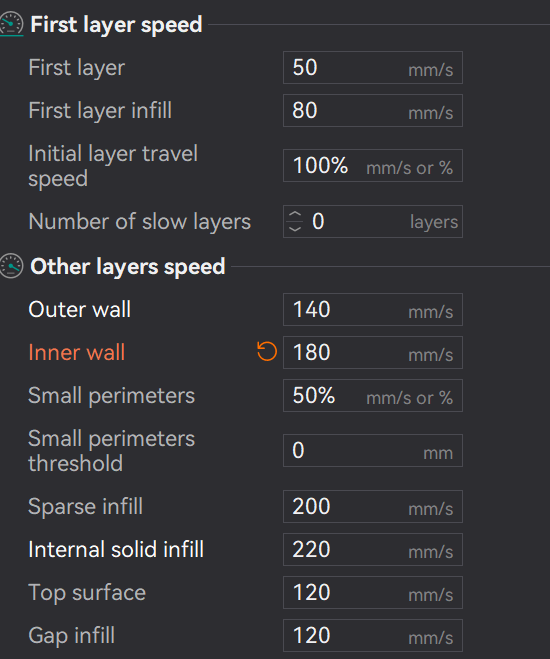Screen dimensions: 550x659
Task: Click the First layer speed speedometer icon
Action: pyautogui.click(x=11, y=24)
